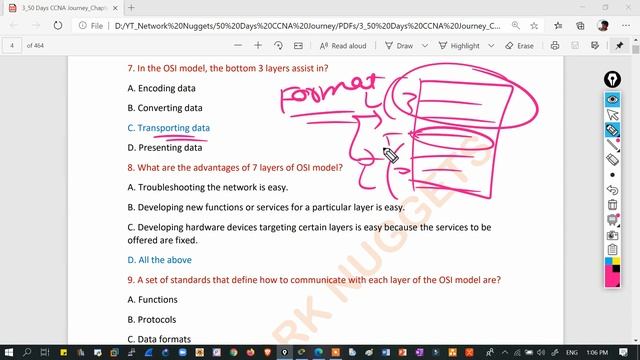640x360 pixels.
Task: Open Edge Settings and more menu
Action: (x=626, y=25)
